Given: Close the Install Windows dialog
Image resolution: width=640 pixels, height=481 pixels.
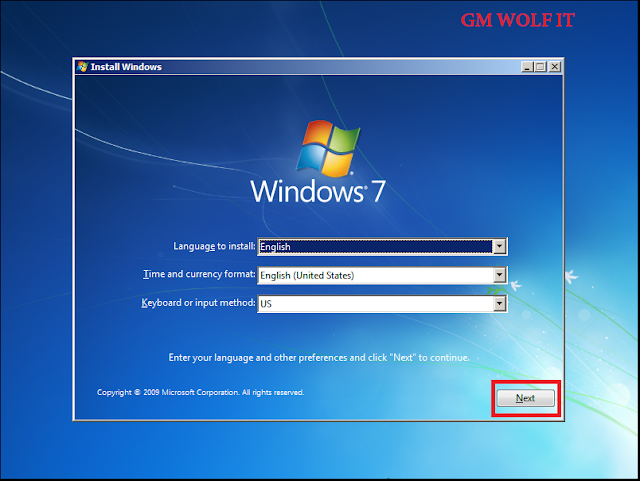Looking at the screenshot, I should [x=554, y=67].
